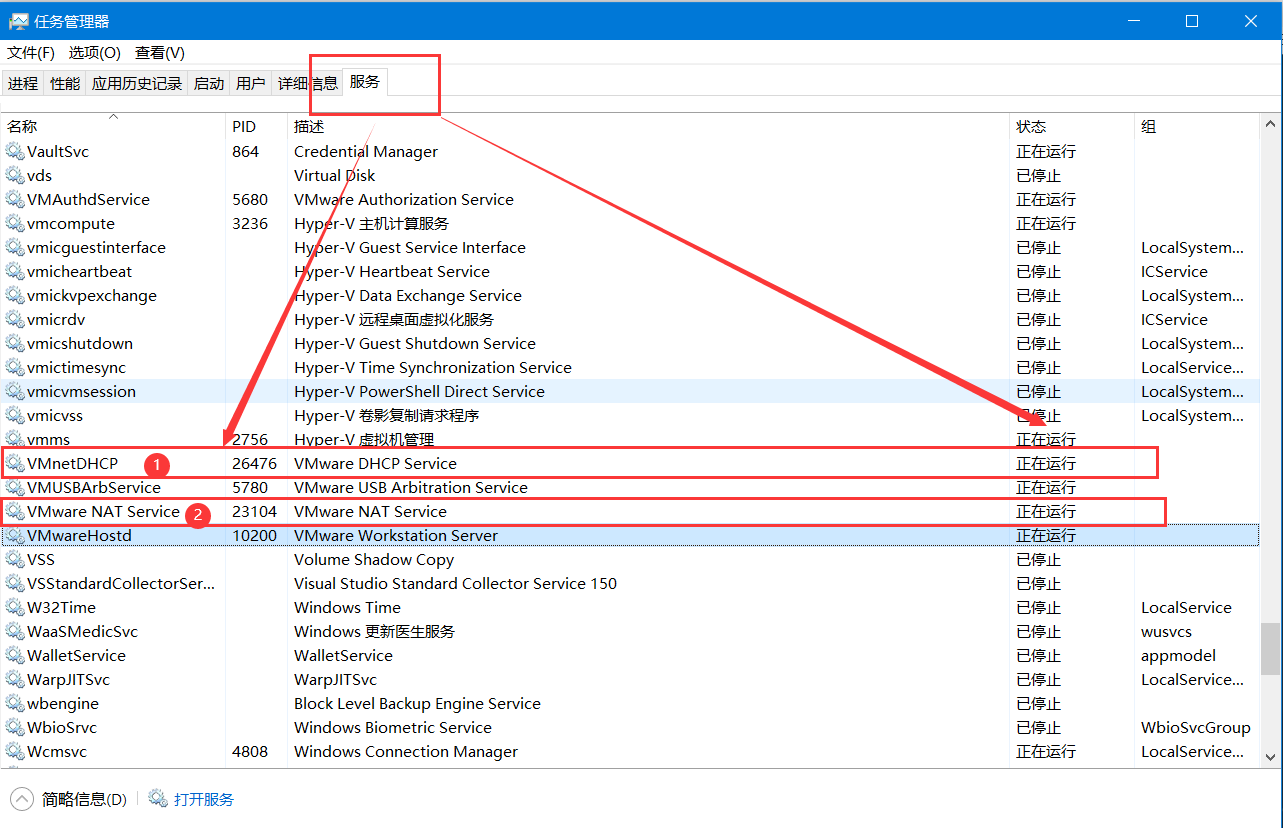Click description Windows Biometric Service

[393, 728]
